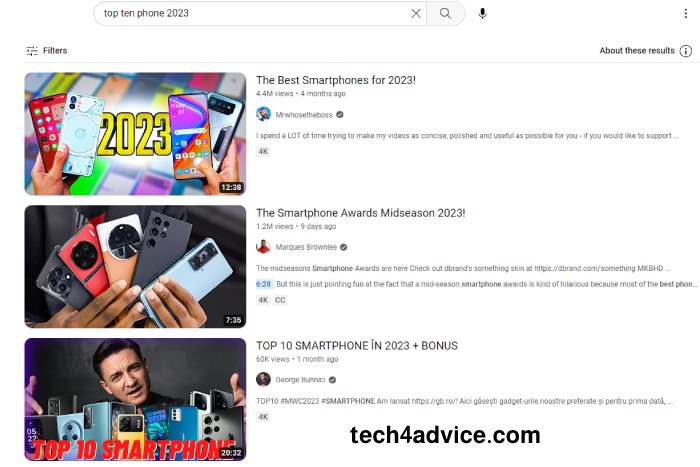Open the three-dot settings menu
700x467 pixels.
pos(685,13)
